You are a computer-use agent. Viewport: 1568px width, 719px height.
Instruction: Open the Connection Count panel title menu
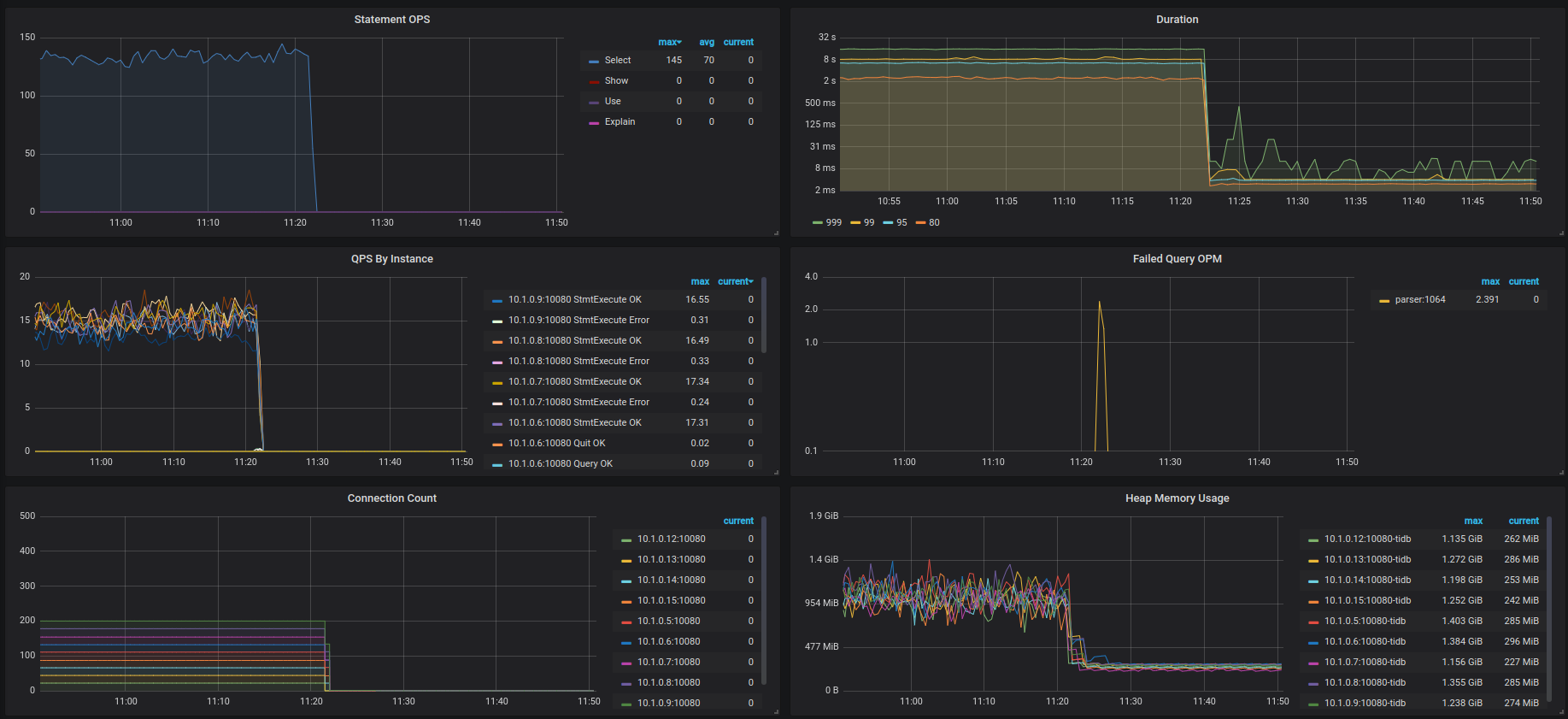click(392, 498)
